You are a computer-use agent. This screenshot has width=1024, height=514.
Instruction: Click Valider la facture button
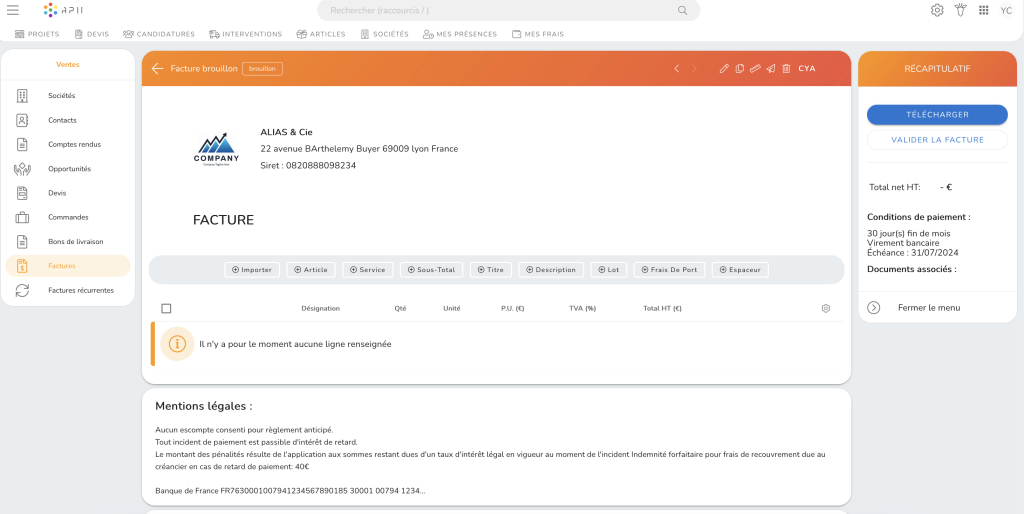[x=937, y=140]
